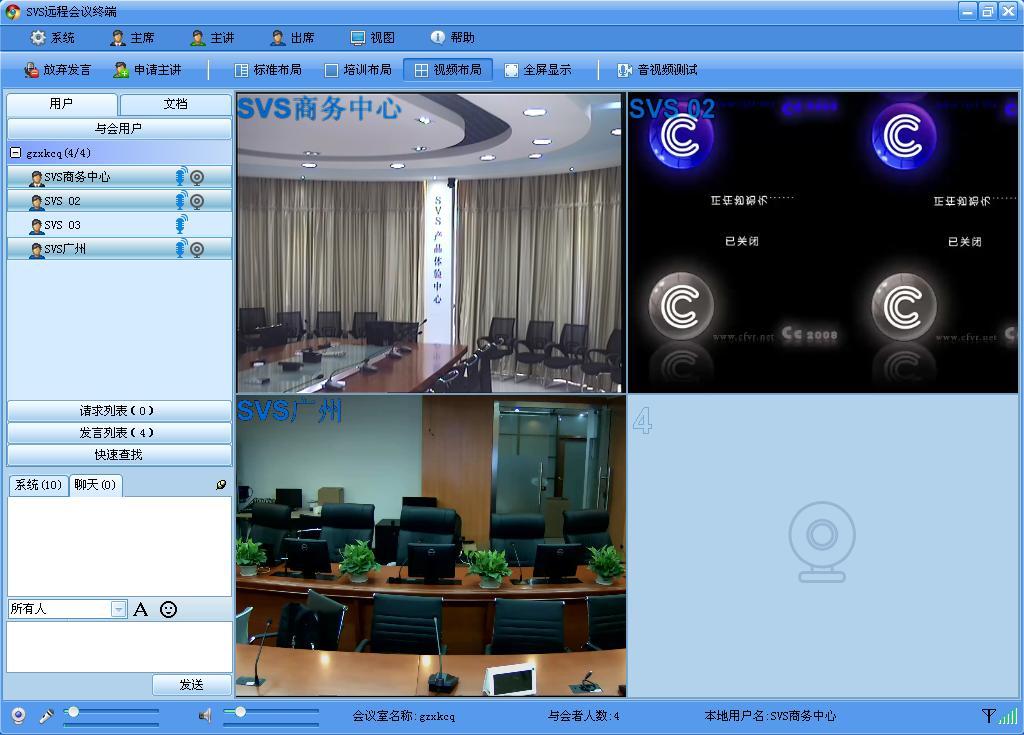The height and width of the screenshot is (735, 1024).
Task: Click in the chat message input box
Action: (x=120, y=647)
